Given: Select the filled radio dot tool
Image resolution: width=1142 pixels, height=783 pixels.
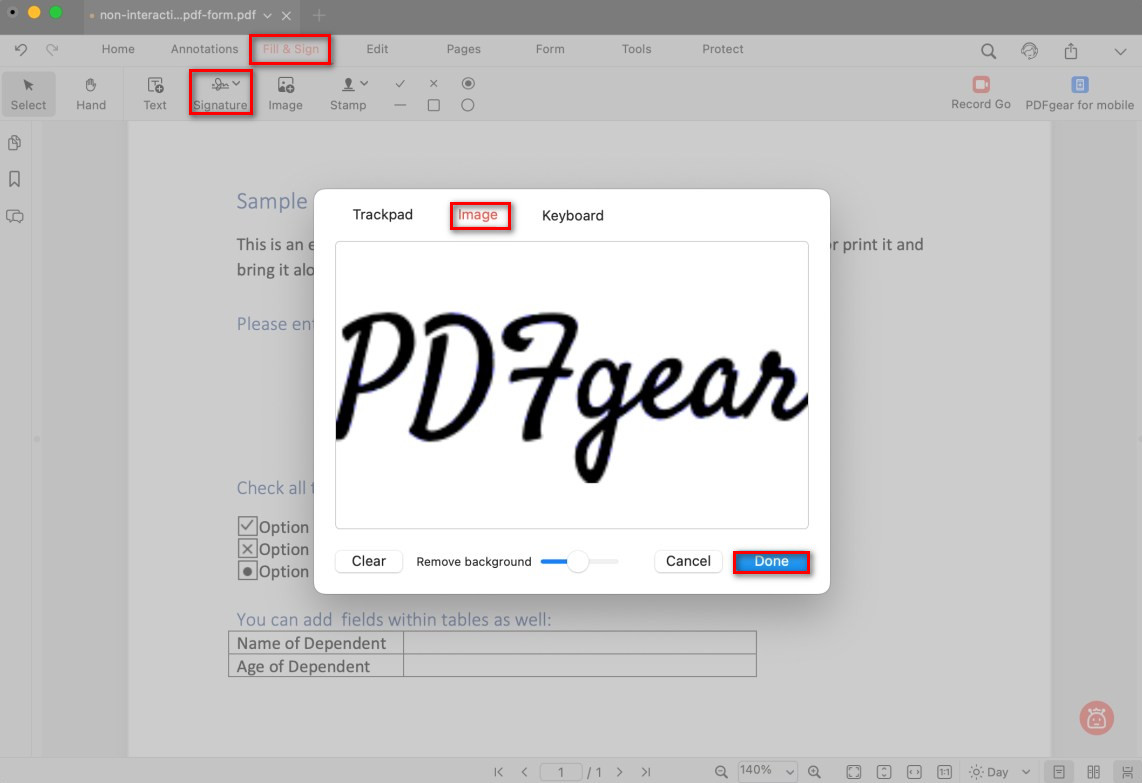Looking at the screenshot, I should click(x=468, y=84).
